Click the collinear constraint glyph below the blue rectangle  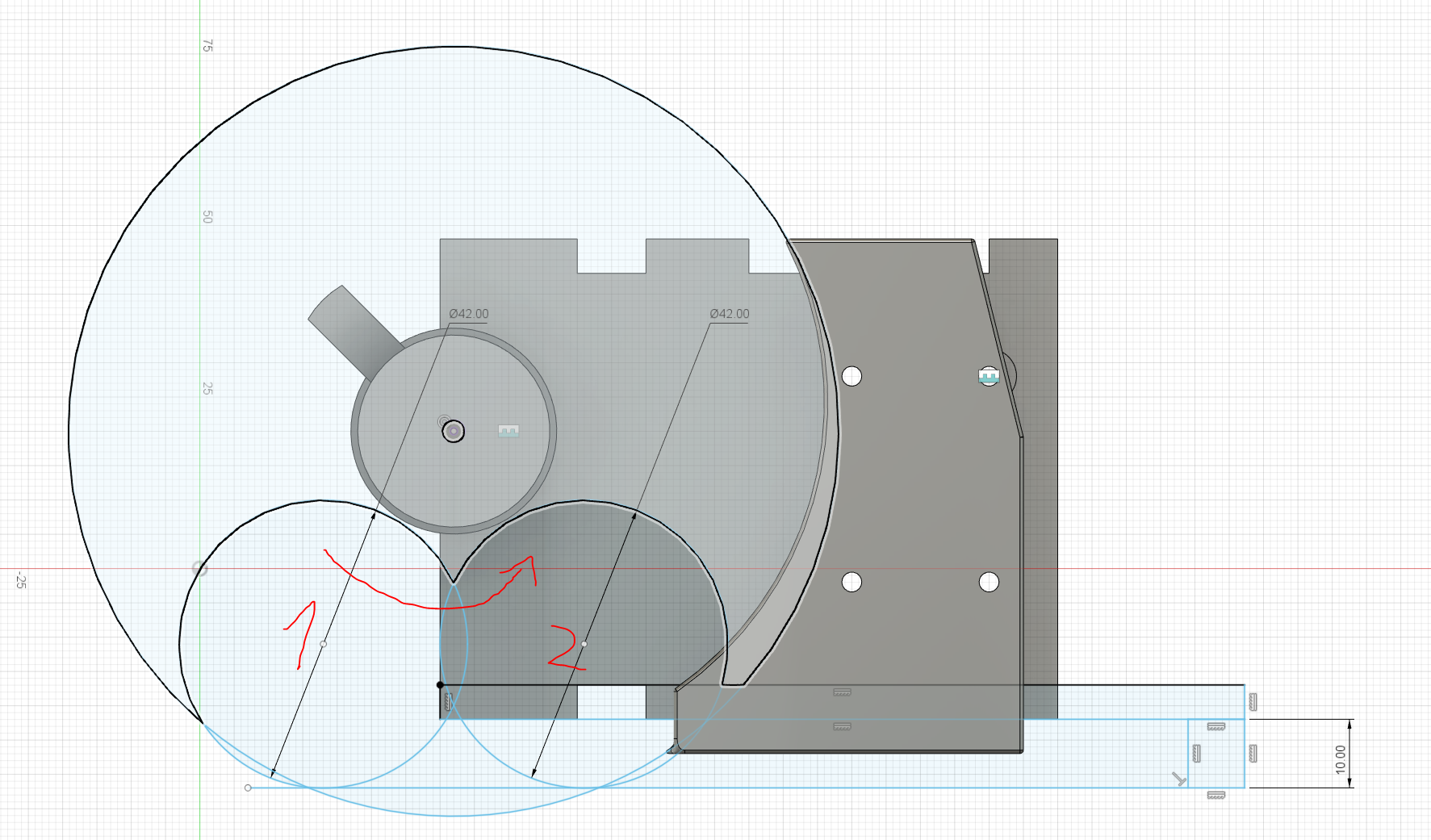click(1216, 796)
